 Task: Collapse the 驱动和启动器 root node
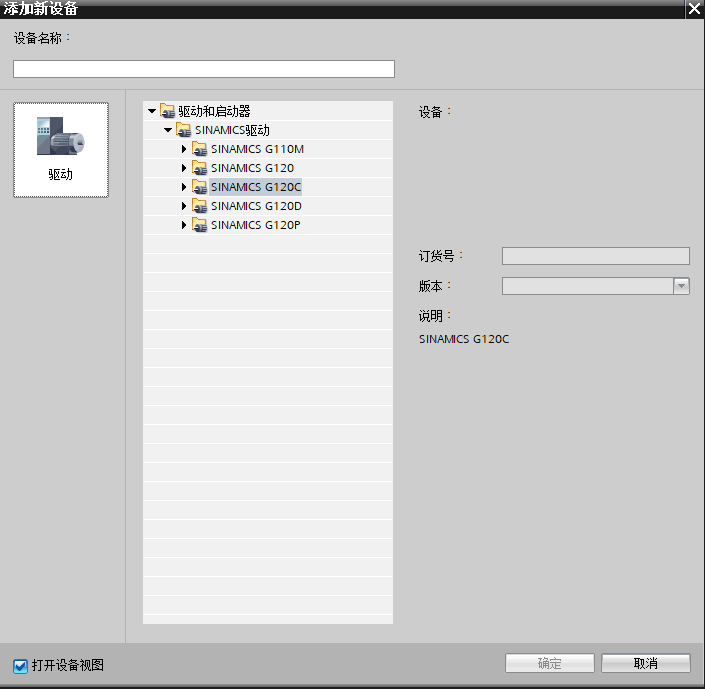[152, 111]
